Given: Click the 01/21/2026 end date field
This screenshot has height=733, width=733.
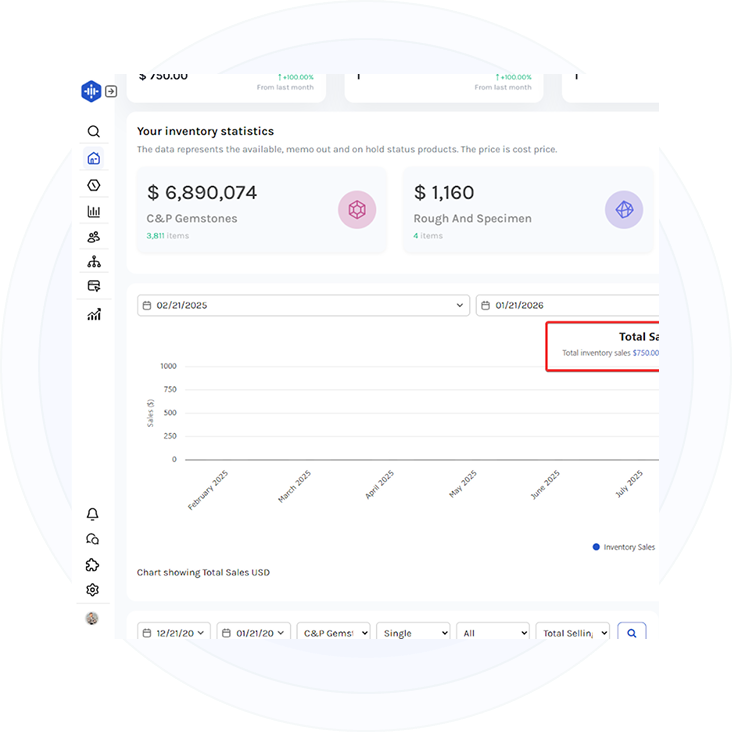Looking at the screenshot, I should 567,305.
